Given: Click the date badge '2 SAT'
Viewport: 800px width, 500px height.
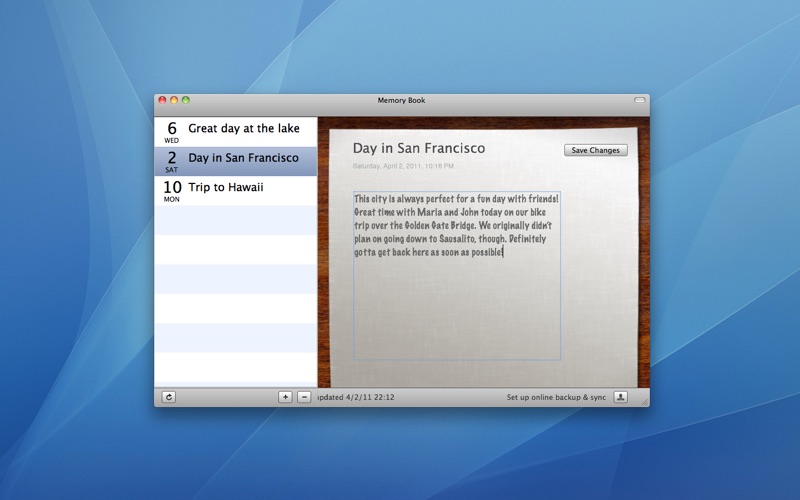Looking at the screenshot, I should point(171,162).
